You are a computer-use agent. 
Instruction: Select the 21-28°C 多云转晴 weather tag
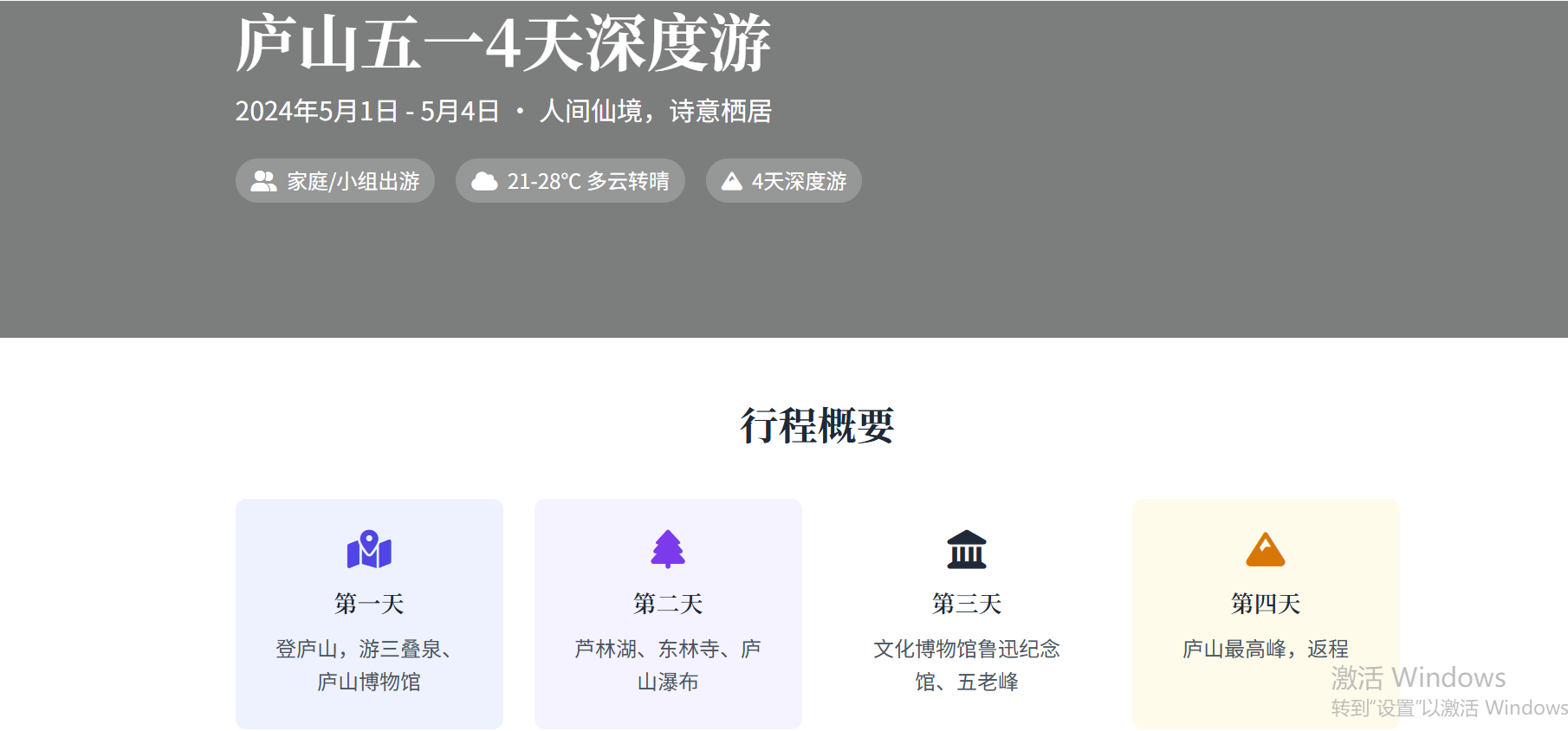(x=570, y=181)
